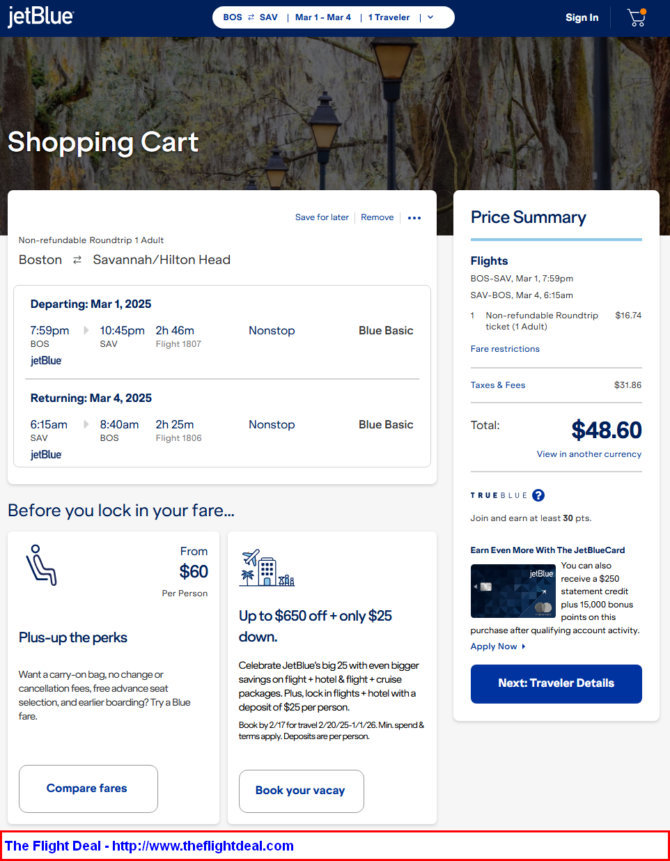Click Next: Traveler Details button
The height and width of the screenshot is (861, 670).
[x=556, y=684]
